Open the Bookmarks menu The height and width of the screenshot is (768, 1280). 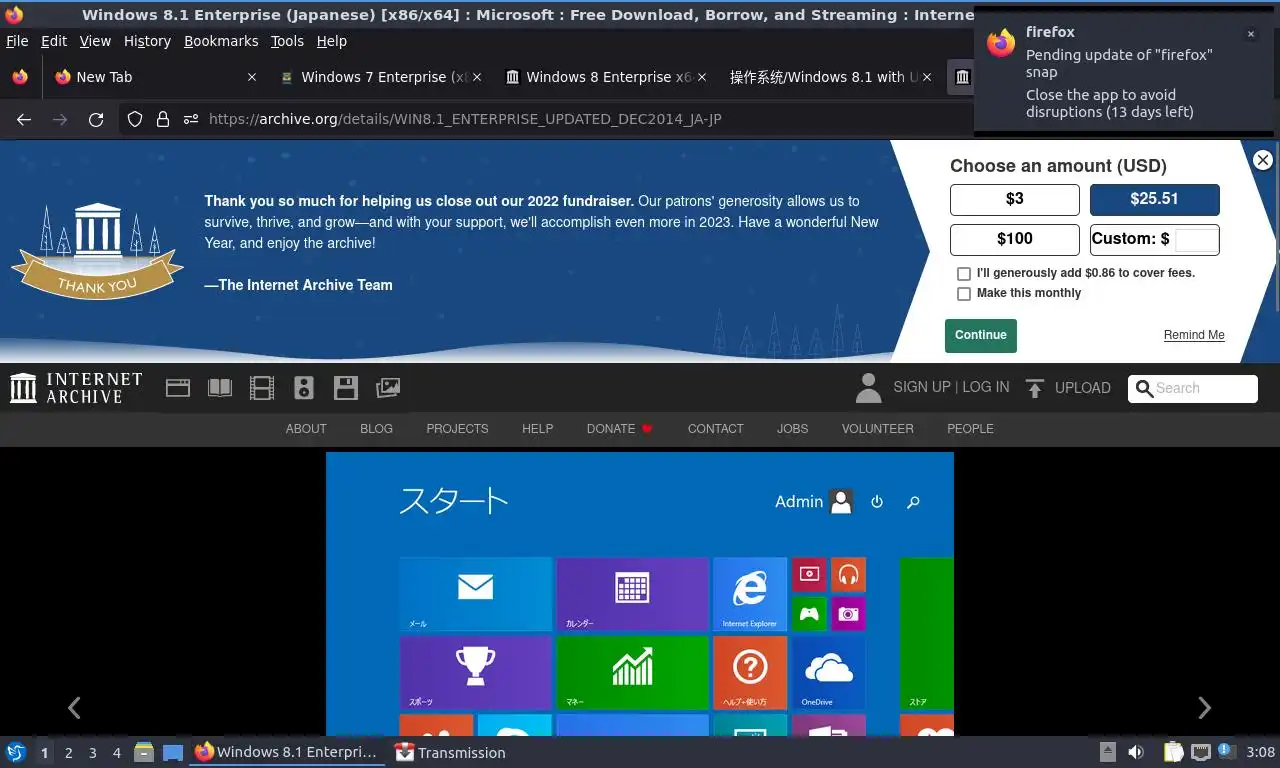coord(221,41)
